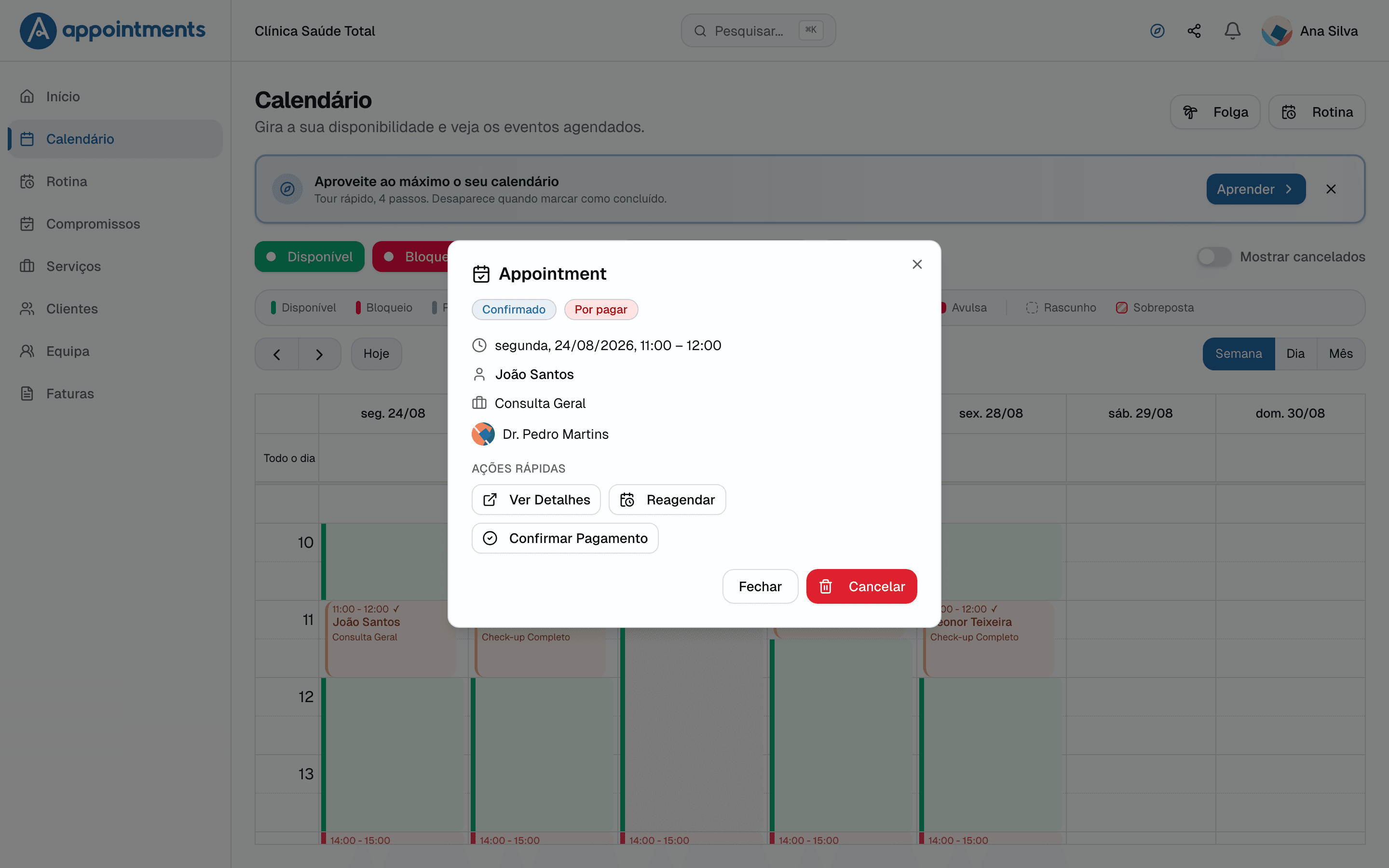Click Confirmar Pagamento
This screenshot has width=1389, height=868.
[565, 538]
